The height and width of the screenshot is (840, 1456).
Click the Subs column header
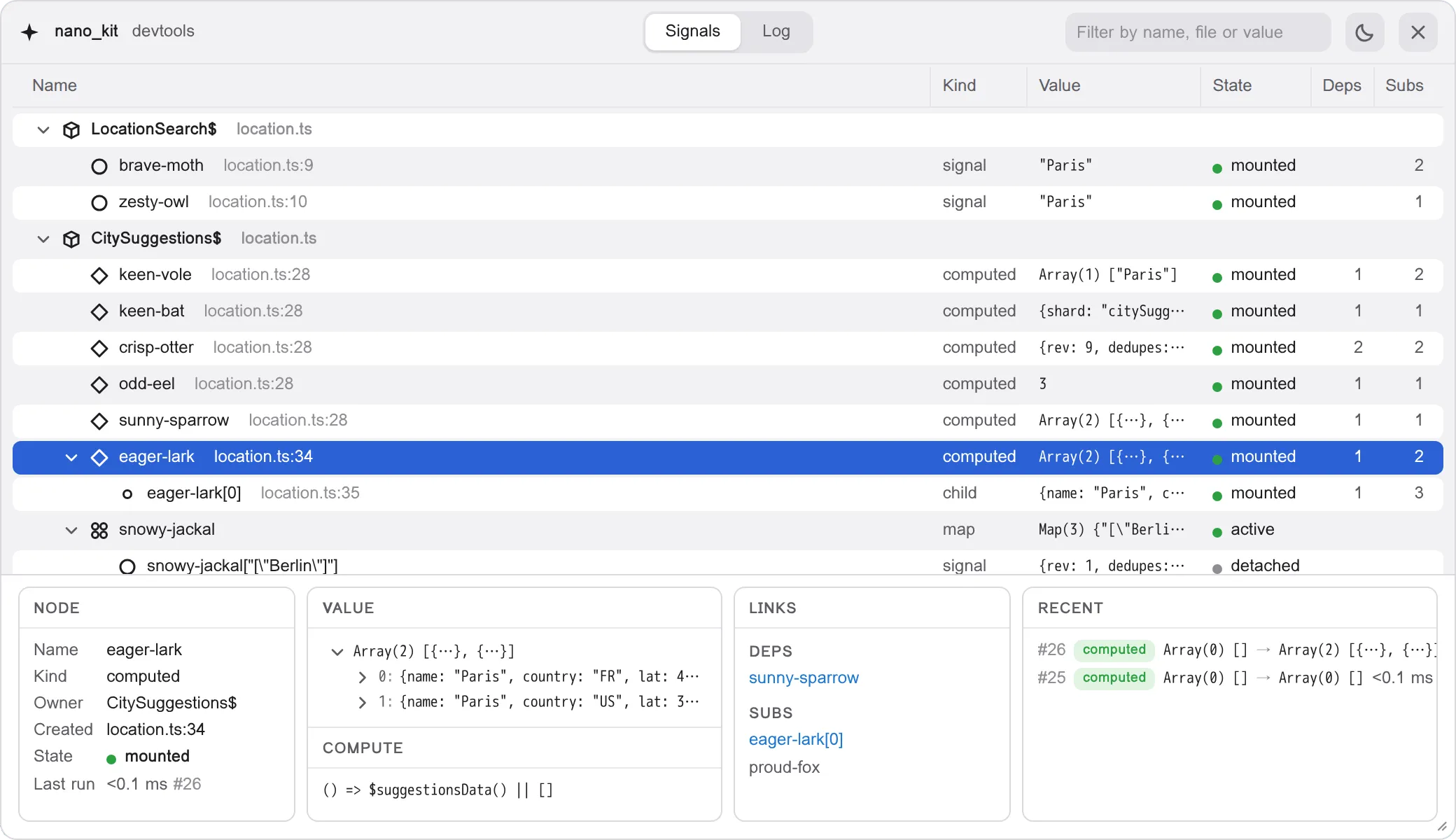pos(1404,85)
